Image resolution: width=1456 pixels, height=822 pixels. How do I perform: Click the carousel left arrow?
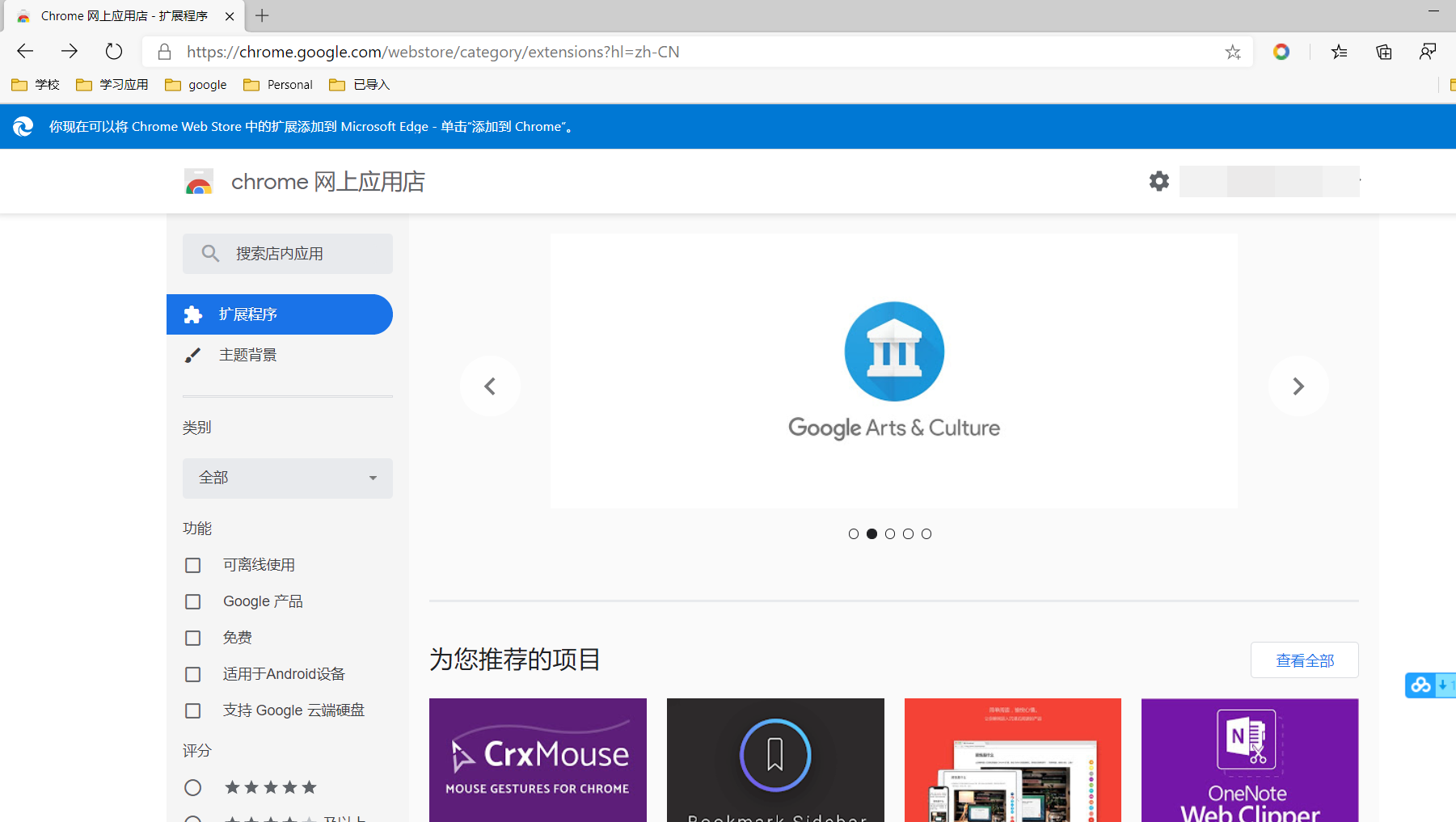pyautogui.click(x=490, y=386)
